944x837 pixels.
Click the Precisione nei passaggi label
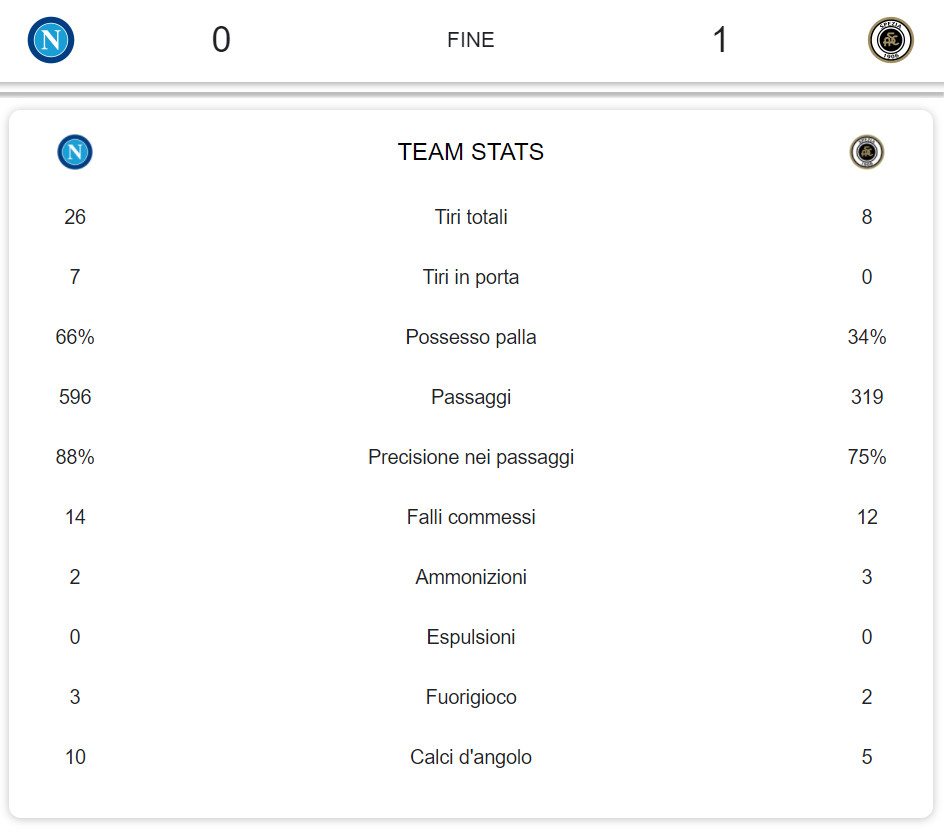(x=471, y=457)
